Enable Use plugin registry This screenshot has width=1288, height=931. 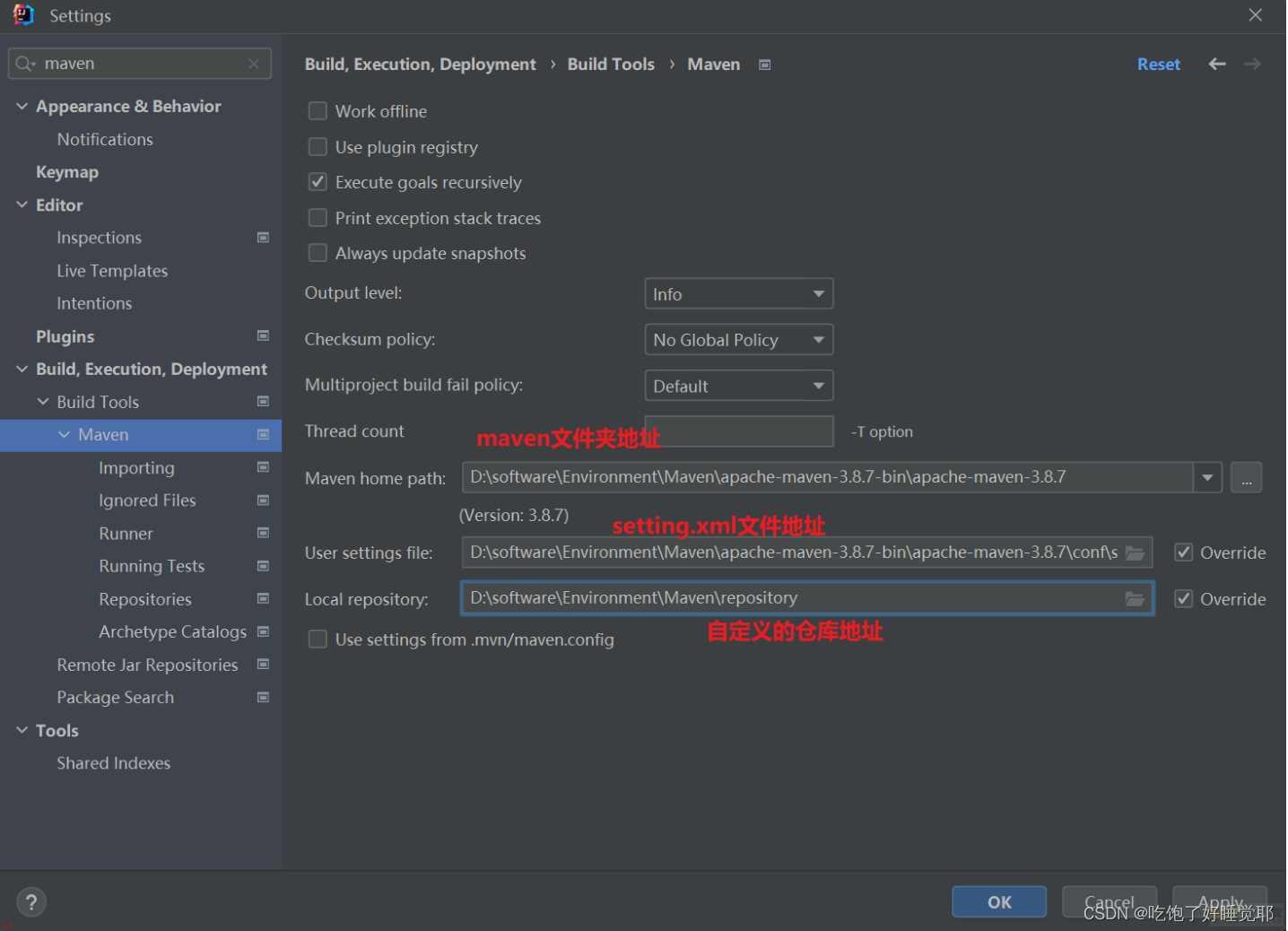click(x=318, y=147)
